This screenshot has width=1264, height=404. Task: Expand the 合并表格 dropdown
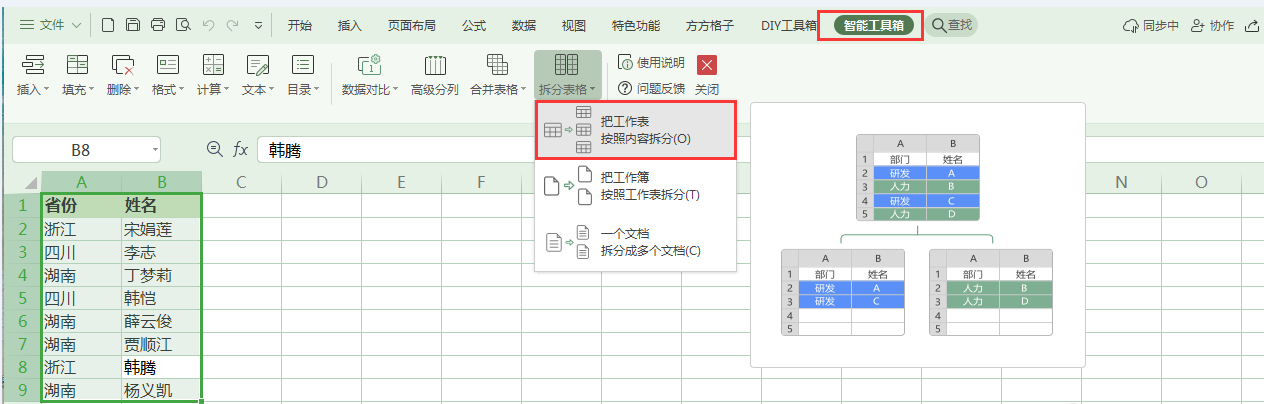(x=497, y=75)
